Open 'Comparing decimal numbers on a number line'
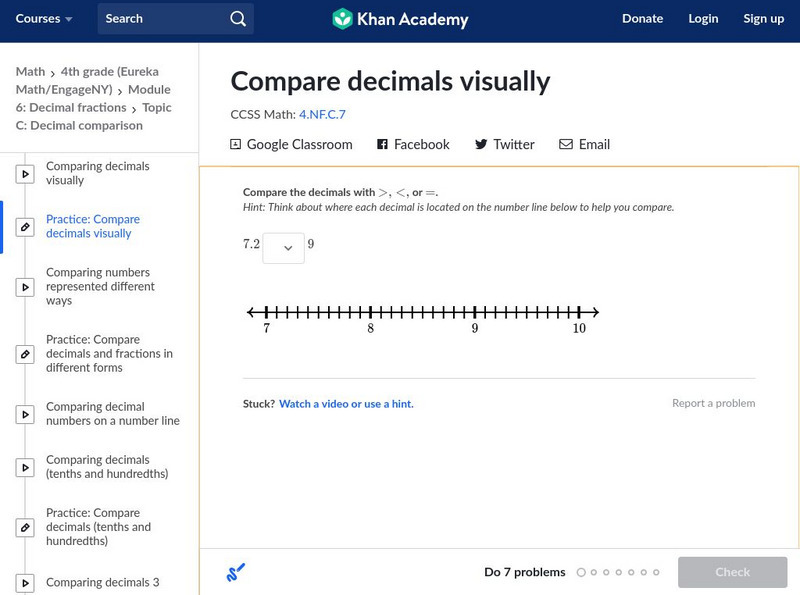The height and width of the screenshot is (595, 800). click(113, 414)
